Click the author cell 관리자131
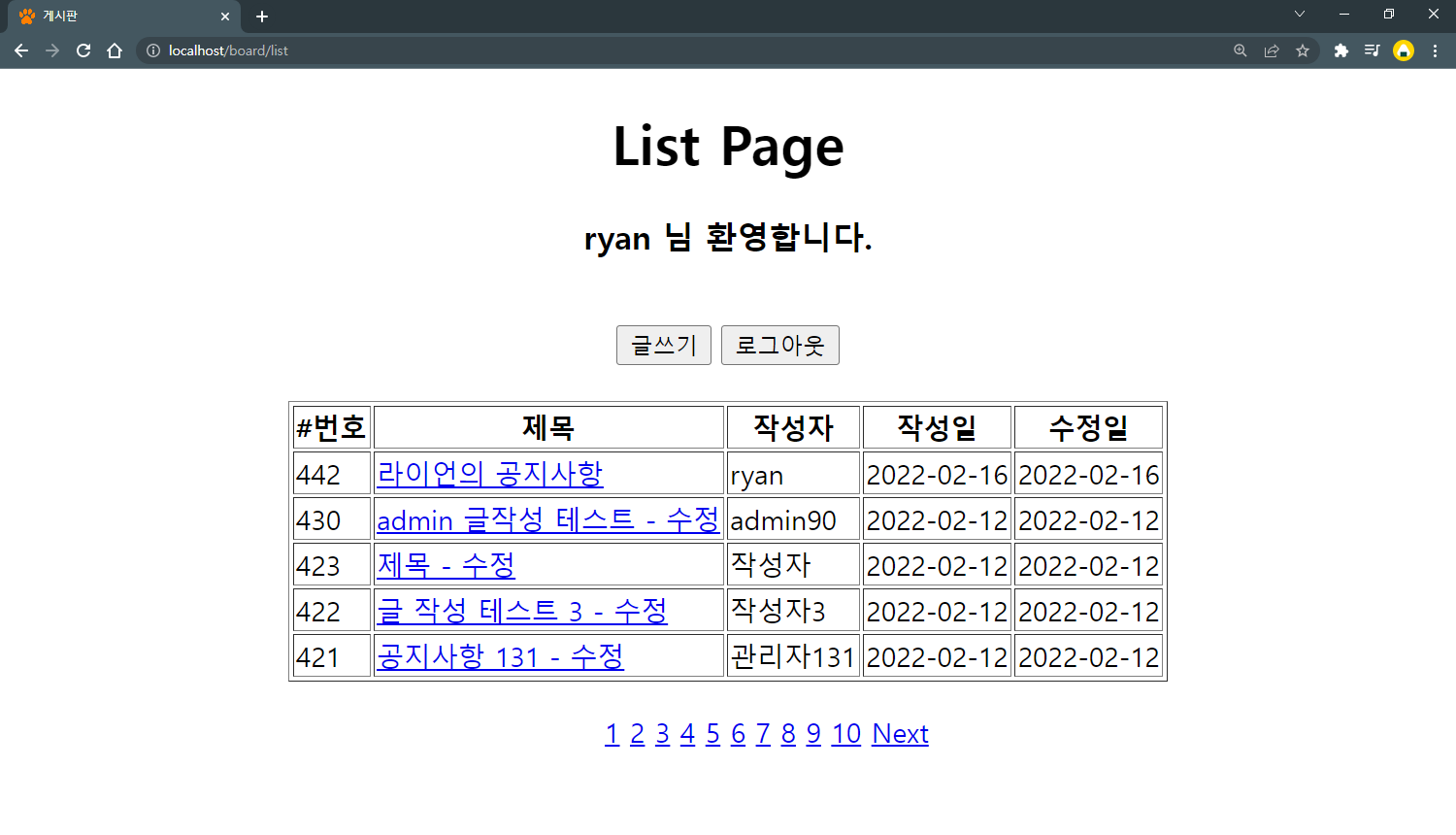This screenshot has height=835, width=1456. [x=793, y=656]
